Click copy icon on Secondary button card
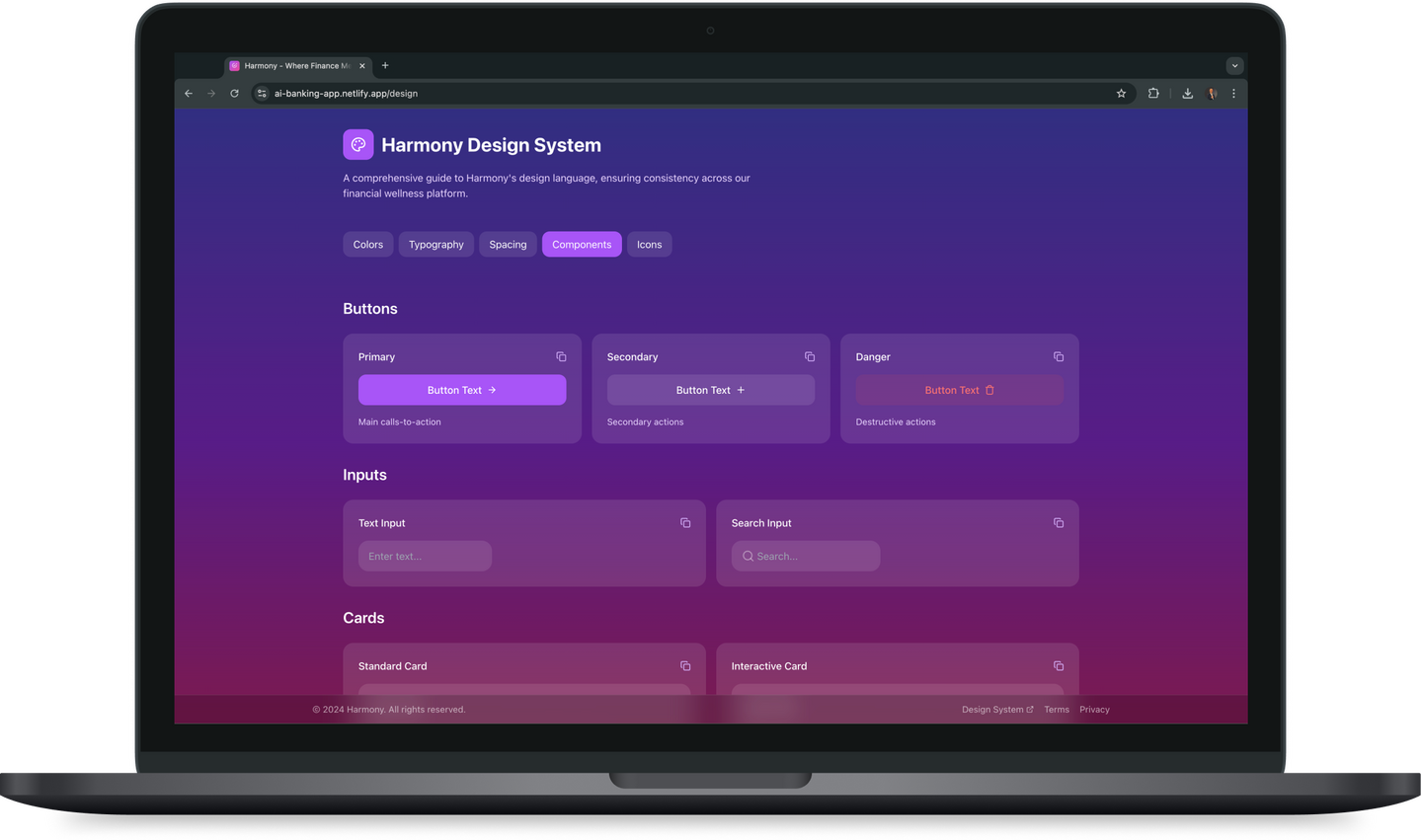 (x=810, y=357)
